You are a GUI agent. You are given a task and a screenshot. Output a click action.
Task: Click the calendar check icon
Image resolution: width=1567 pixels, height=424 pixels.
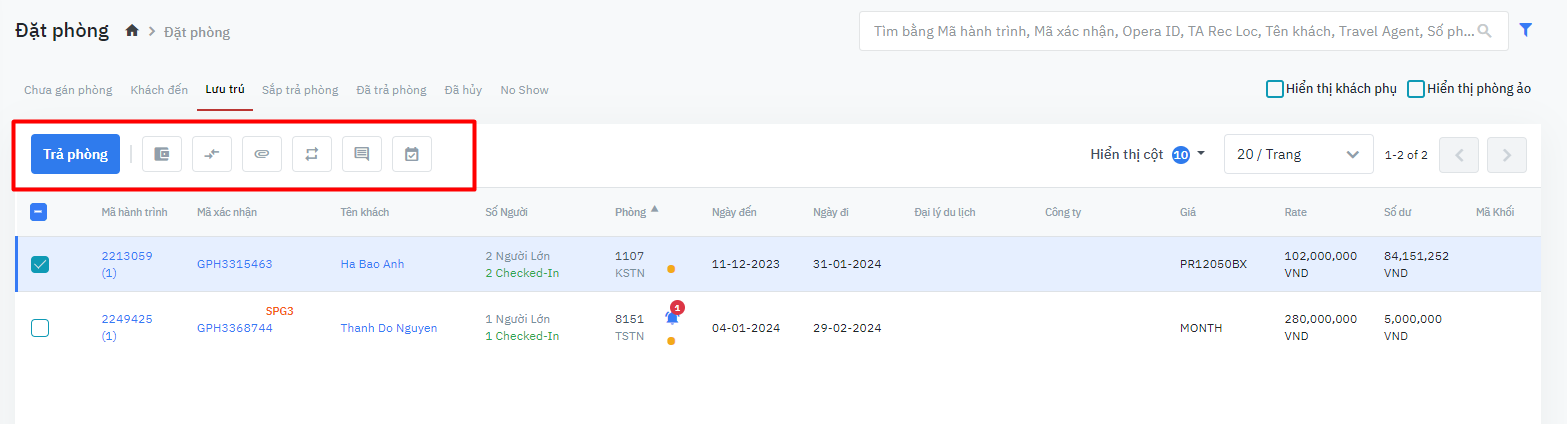click(x=412, y=154)
